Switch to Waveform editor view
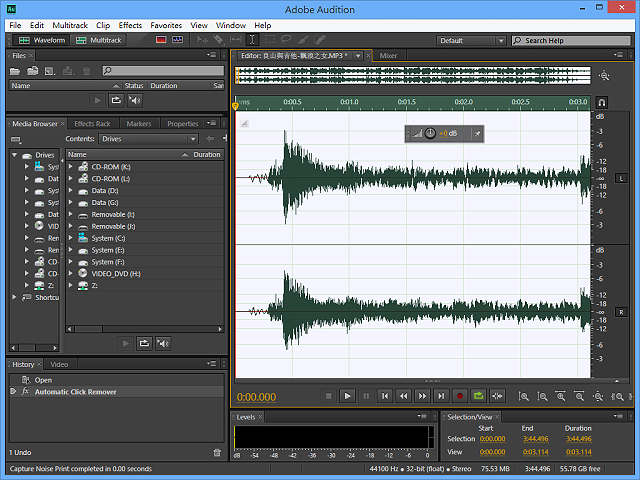Viewport: 640px width, 480px height. (x=42, y=40)
